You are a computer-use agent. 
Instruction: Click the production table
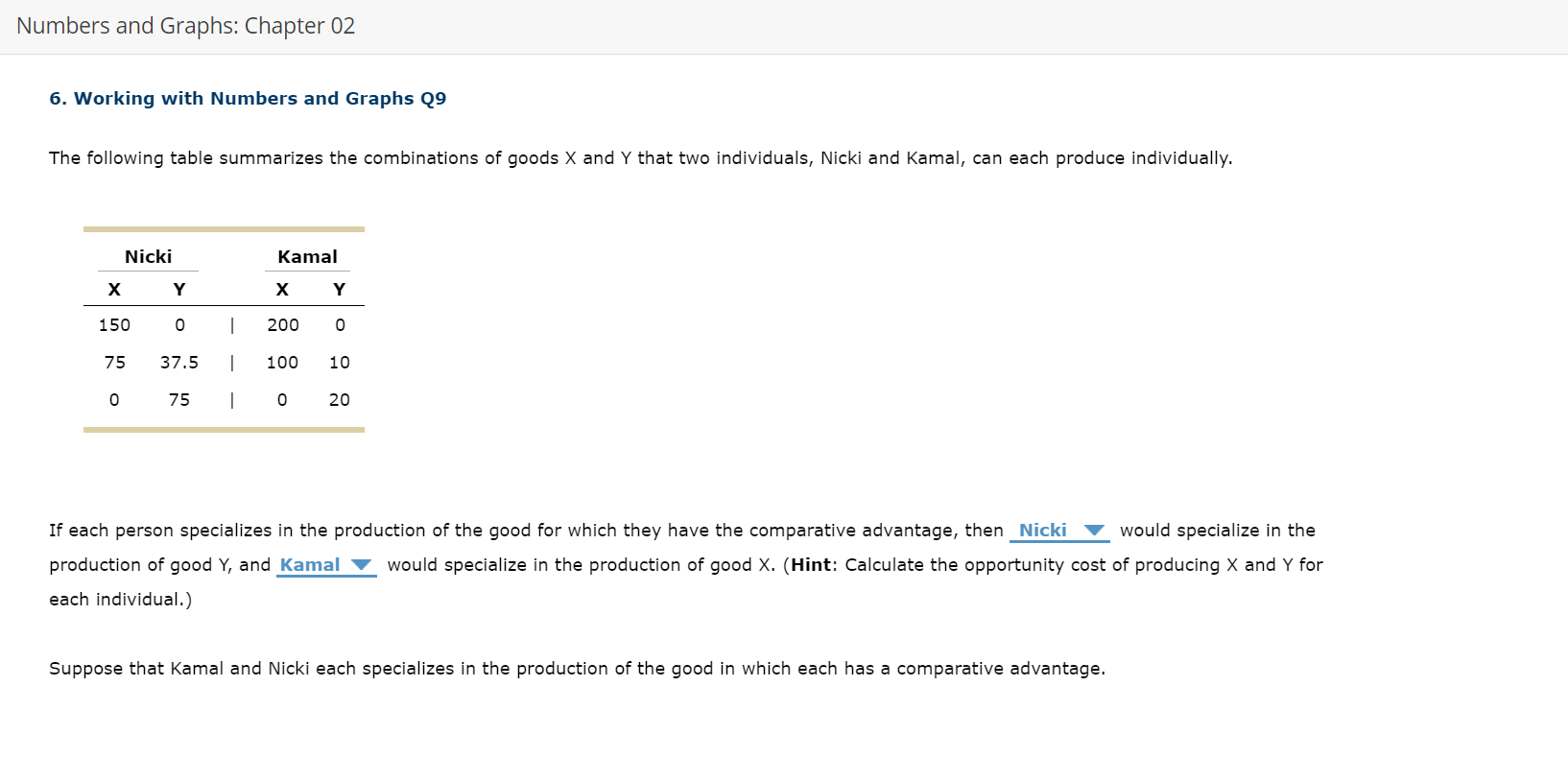(x=224, y=330)
